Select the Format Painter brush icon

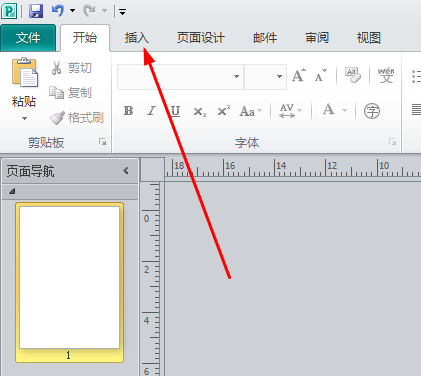pyautogui.click(x=57, y=118)
